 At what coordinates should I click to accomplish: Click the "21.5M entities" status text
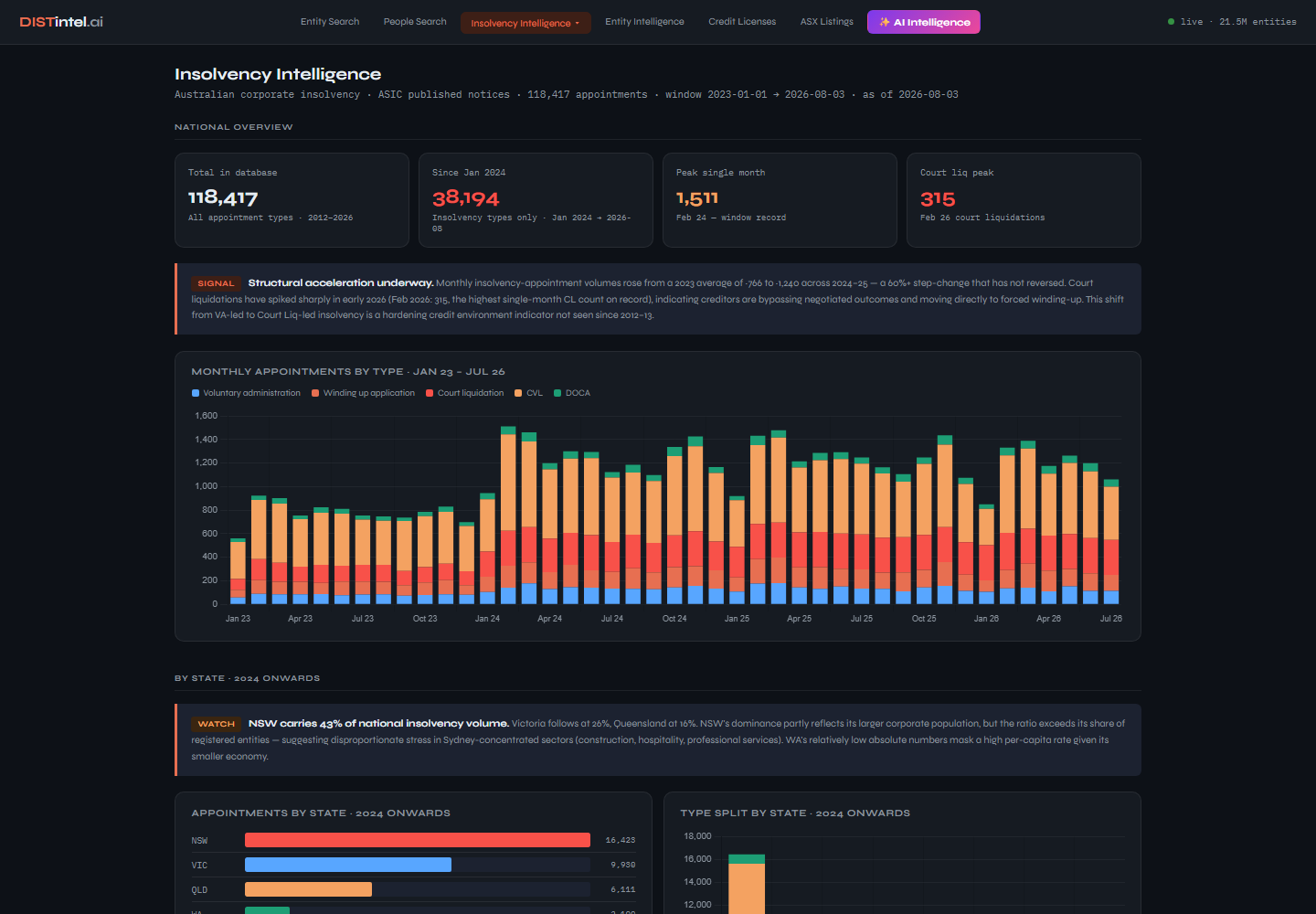coord(1258,22)
